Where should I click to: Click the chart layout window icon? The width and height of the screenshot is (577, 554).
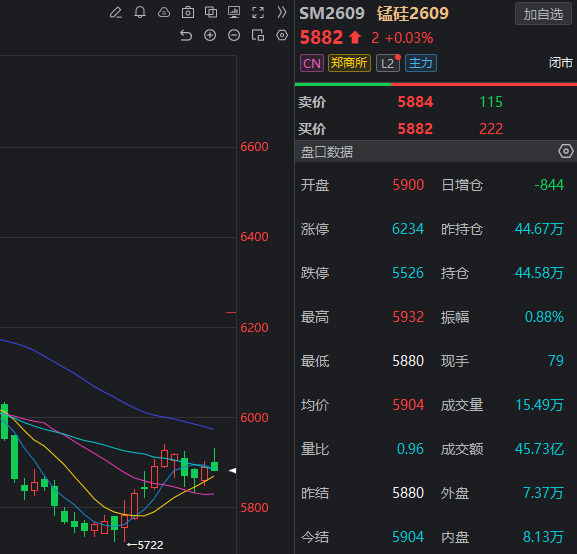click(258, 35)
